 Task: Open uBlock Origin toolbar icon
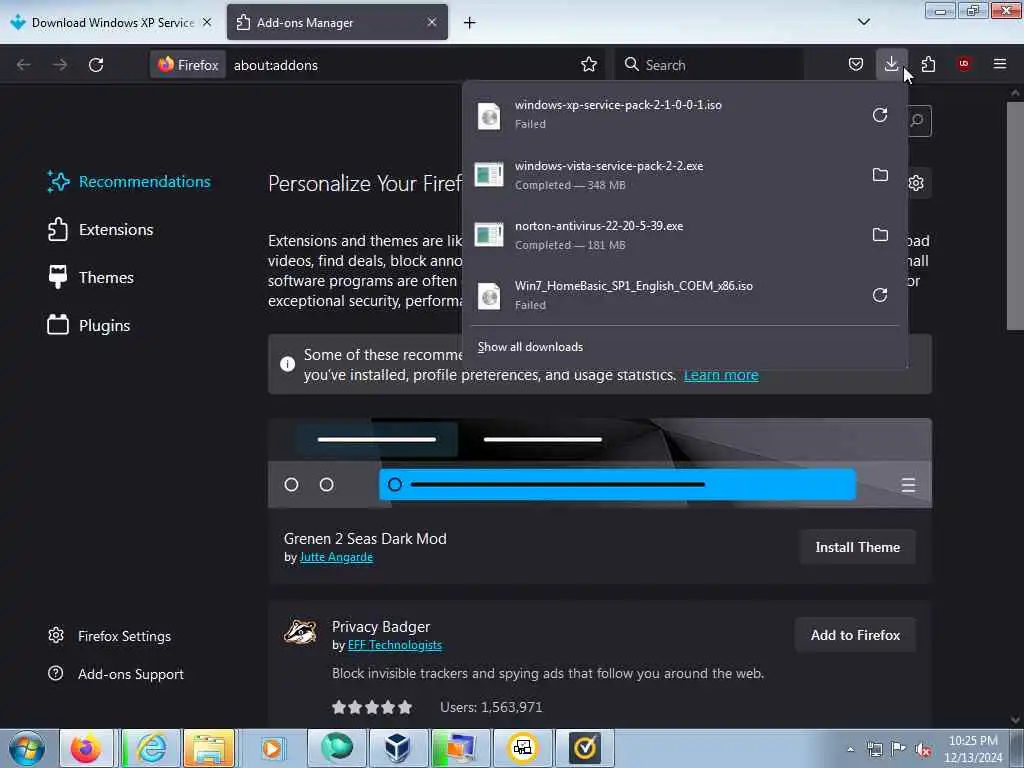[964, 64]
